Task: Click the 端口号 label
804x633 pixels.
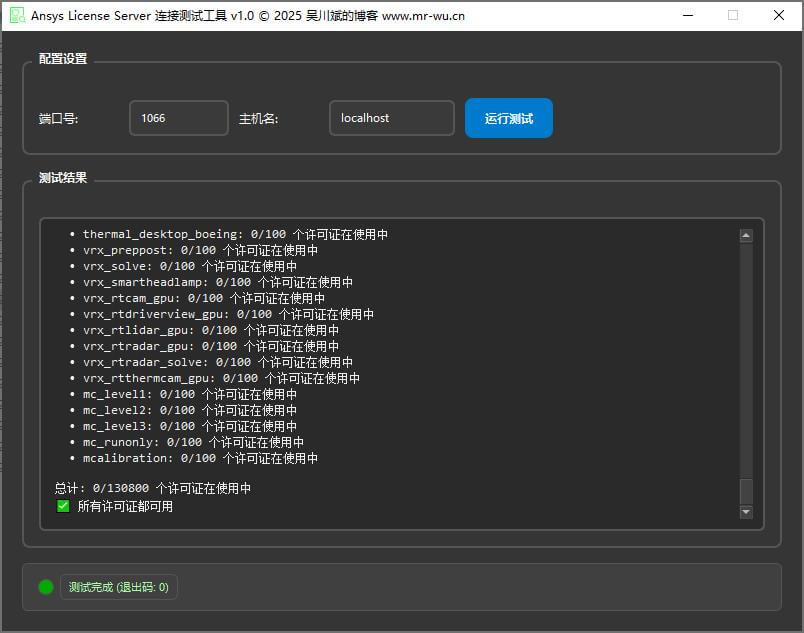Action: tap(58, 118)
